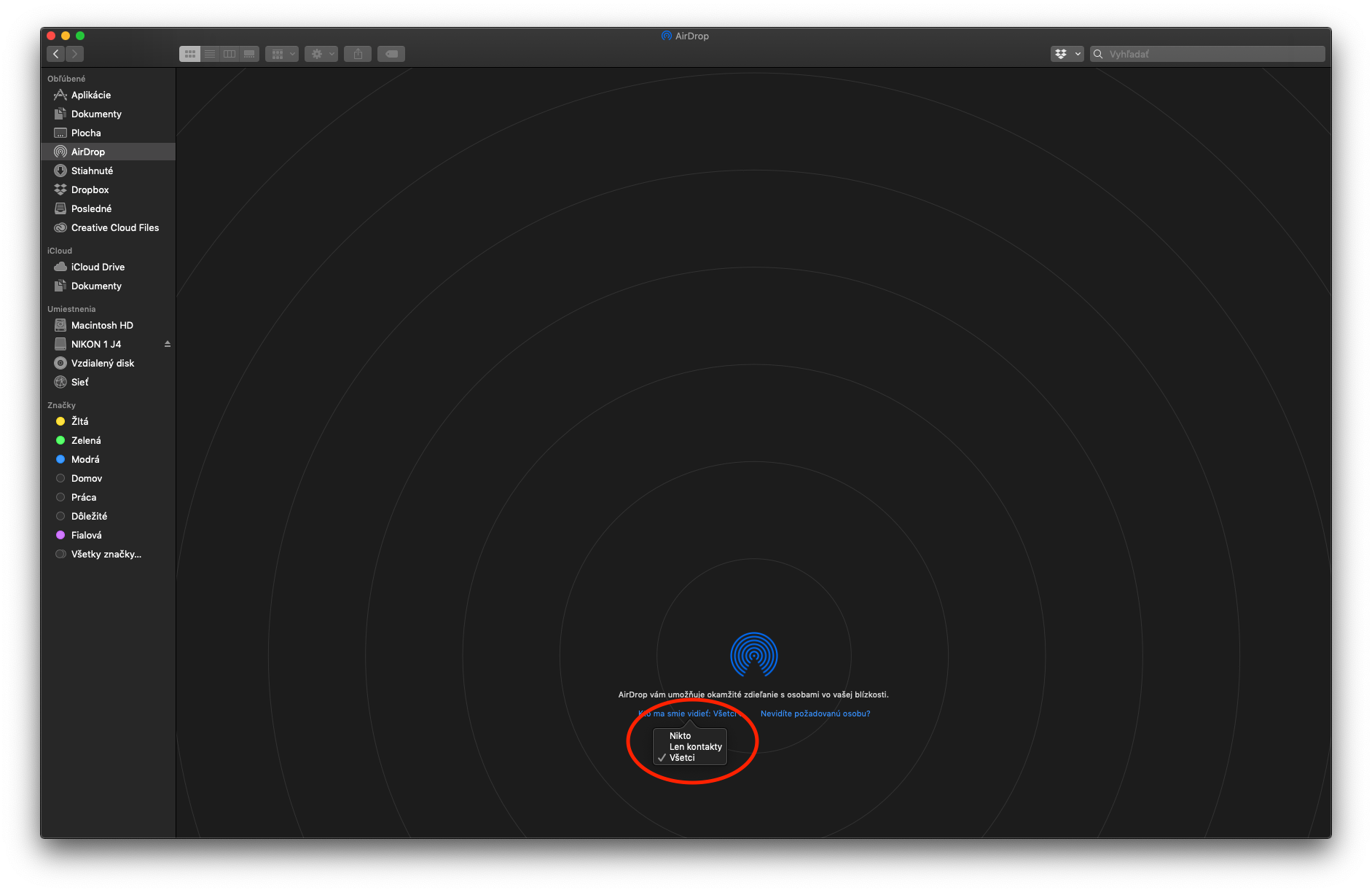Switch to column view

click(230, 54)
